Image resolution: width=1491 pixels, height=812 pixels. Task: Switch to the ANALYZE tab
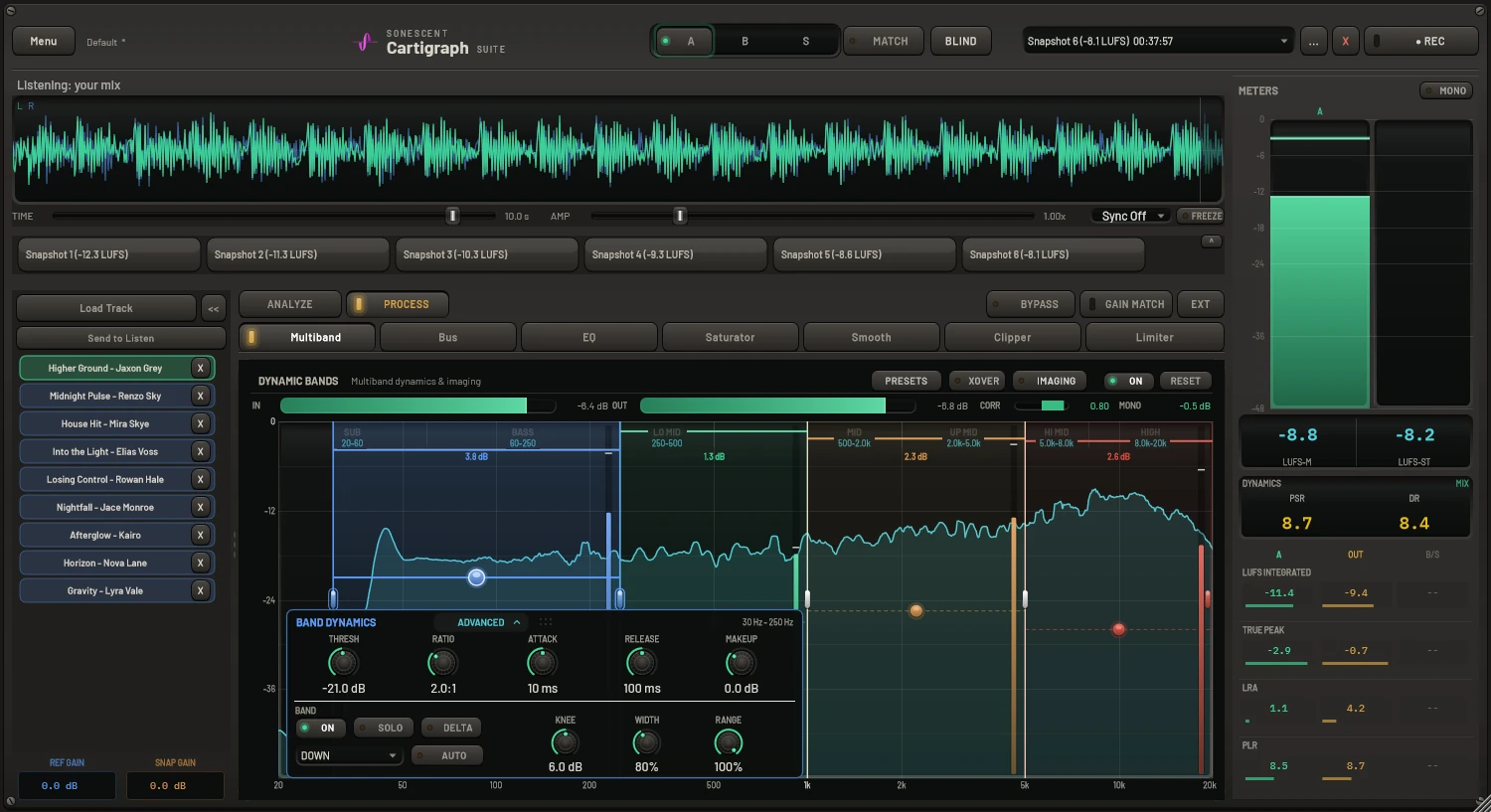point(289,304)
